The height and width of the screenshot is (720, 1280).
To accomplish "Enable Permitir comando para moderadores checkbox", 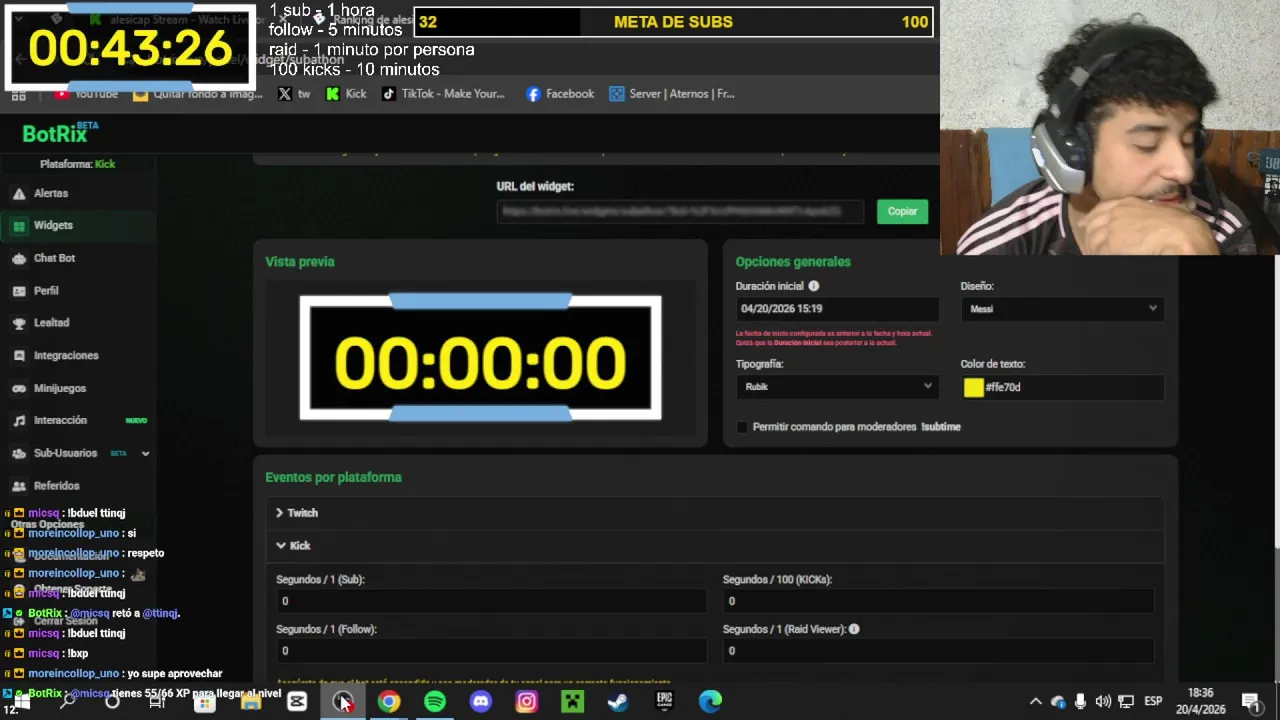I will (x=742, y=427).
